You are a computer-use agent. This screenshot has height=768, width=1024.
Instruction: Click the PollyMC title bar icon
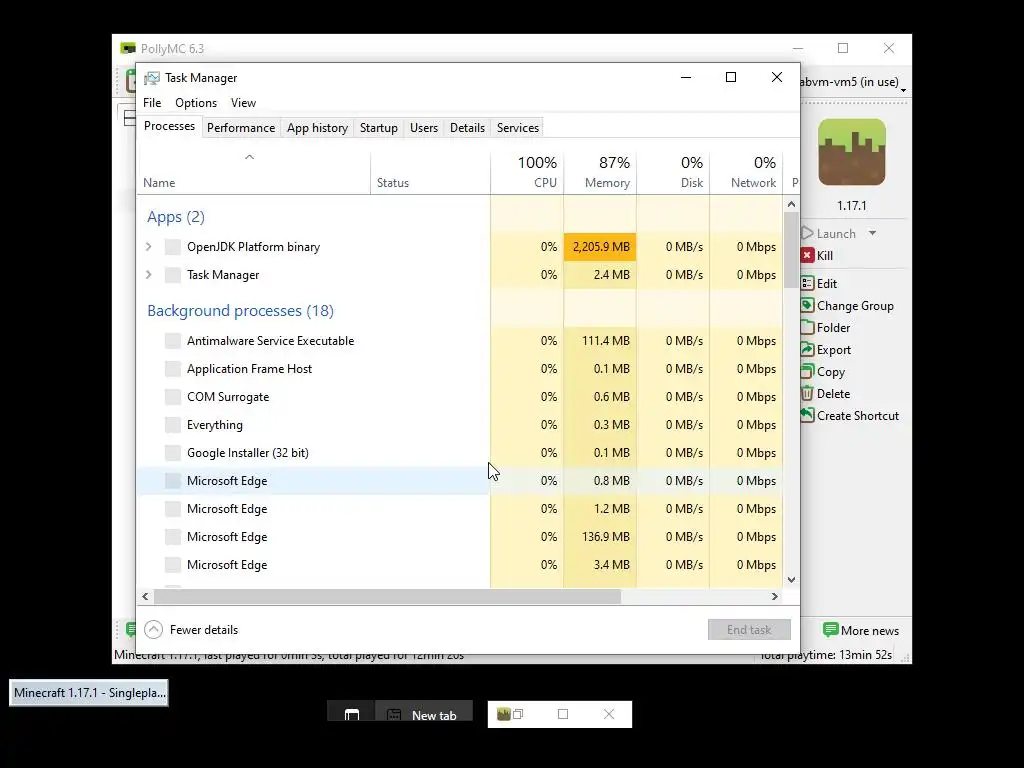coord(128,48)
